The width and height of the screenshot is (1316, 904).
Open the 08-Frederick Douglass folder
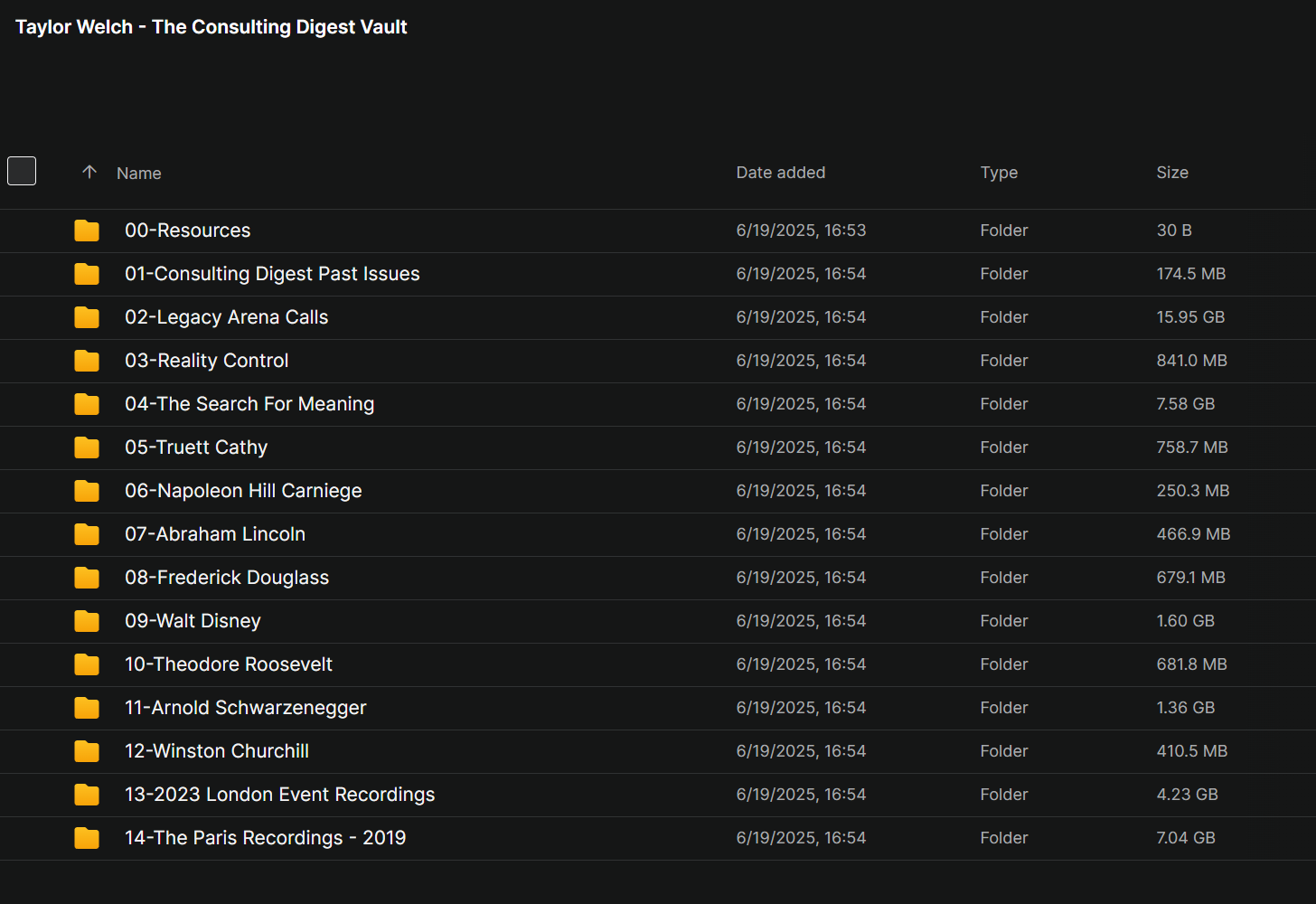227,578
